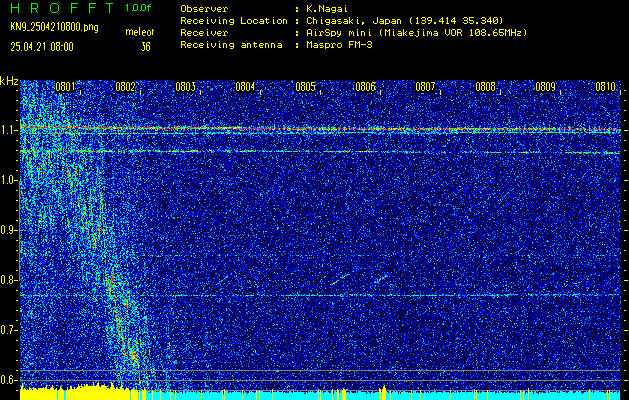The height and width of the screenshot is (400, 629).
Task: Click the Receiving antenna field label
Action: (x=231, y=45)
